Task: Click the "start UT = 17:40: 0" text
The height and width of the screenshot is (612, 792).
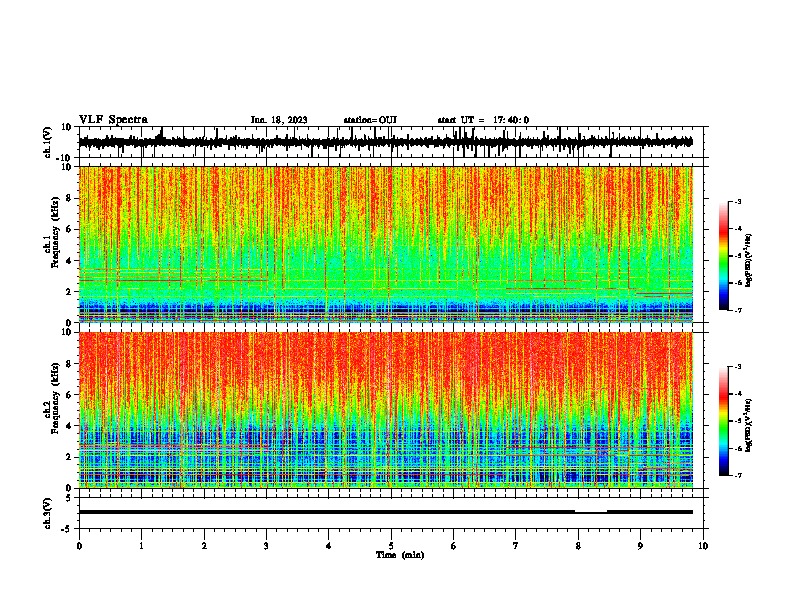Action: coord(483,120)
